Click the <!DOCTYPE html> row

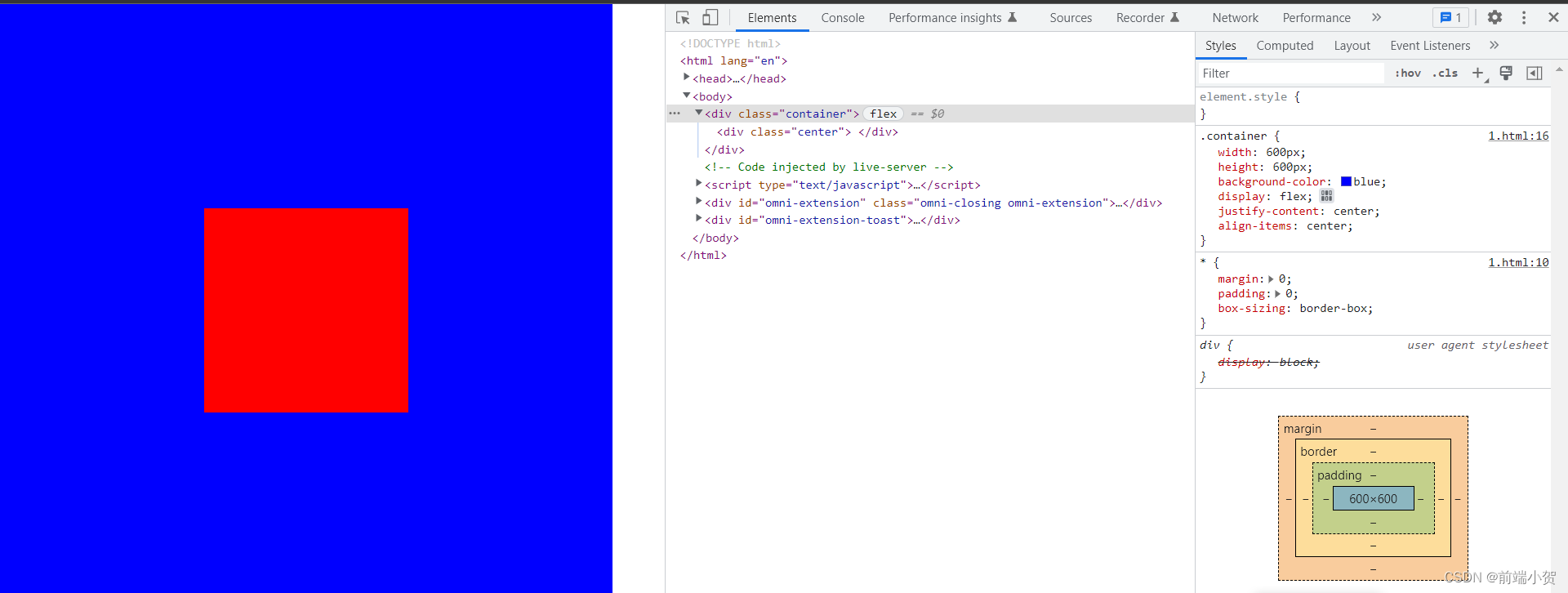coord(730,43)
